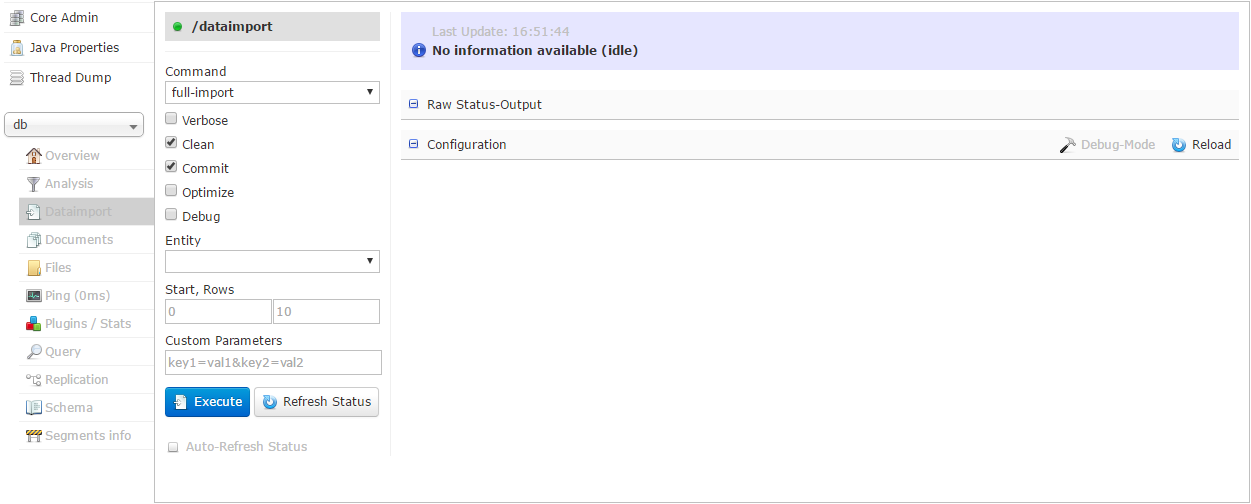Enable the Verbose checkbox
This screenshot has width=1251, height=504.
171,119
